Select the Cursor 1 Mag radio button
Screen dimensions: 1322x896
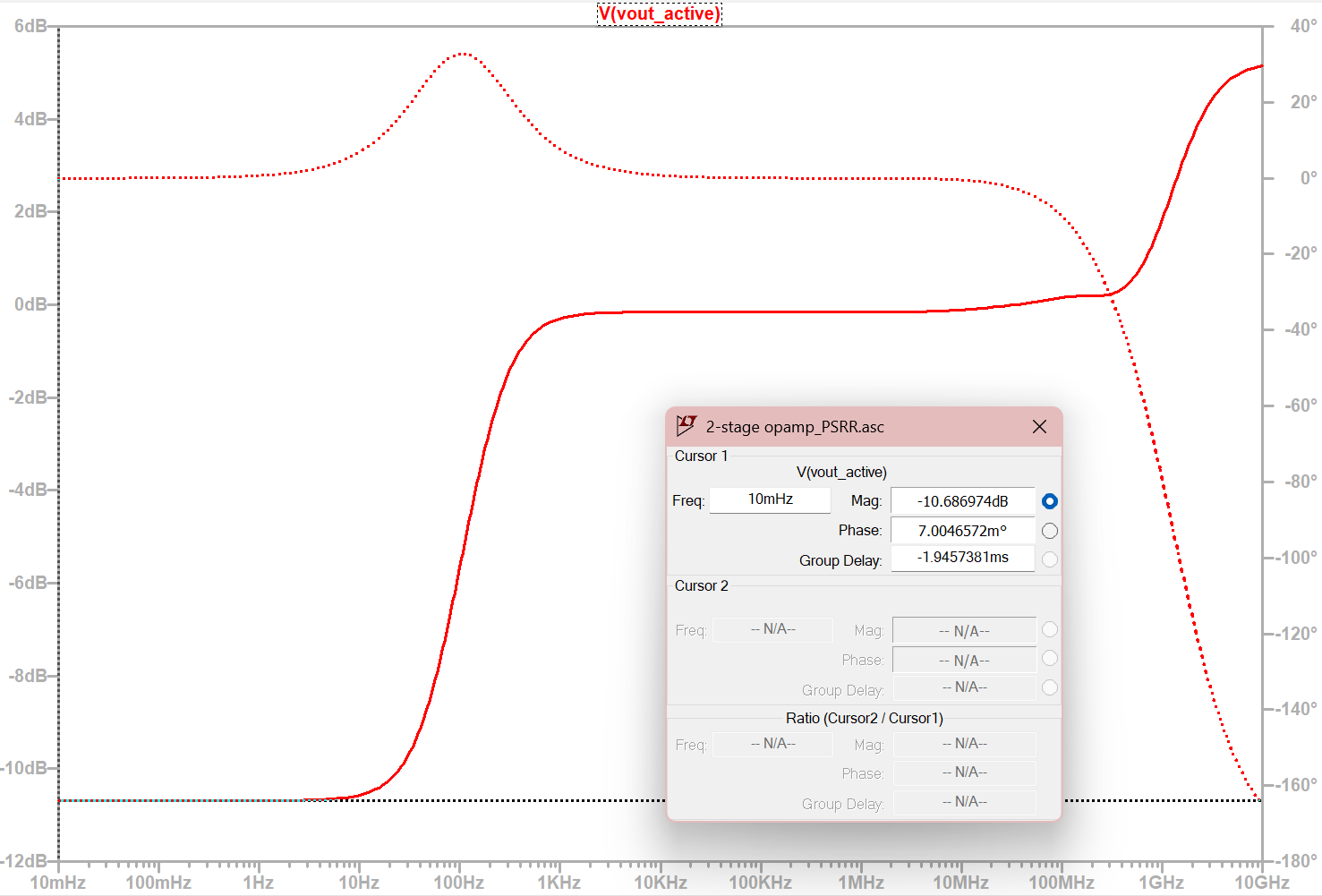click(x=1050, y=501)
